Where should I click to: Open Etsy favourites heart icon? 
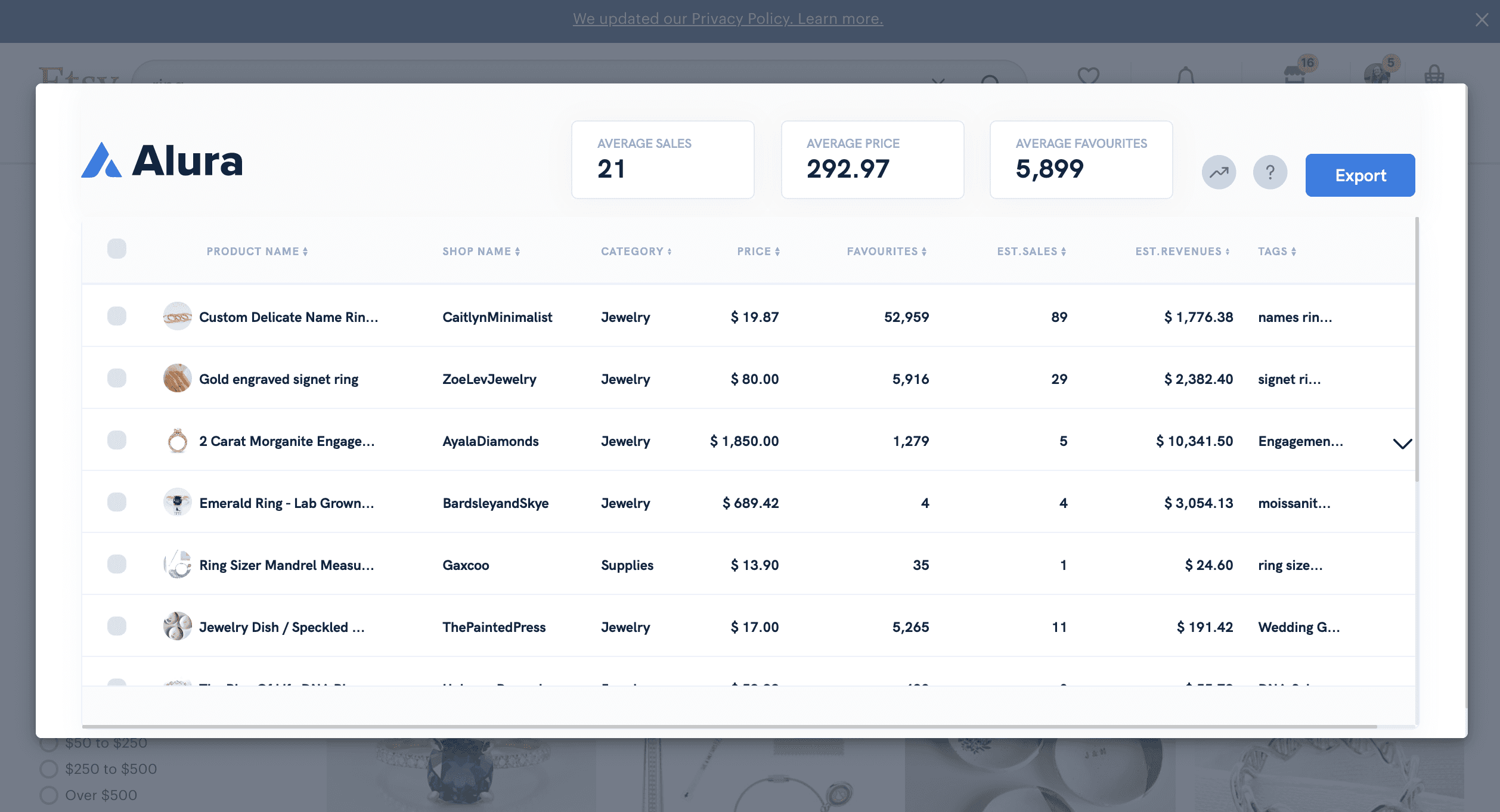[1088, 75]
